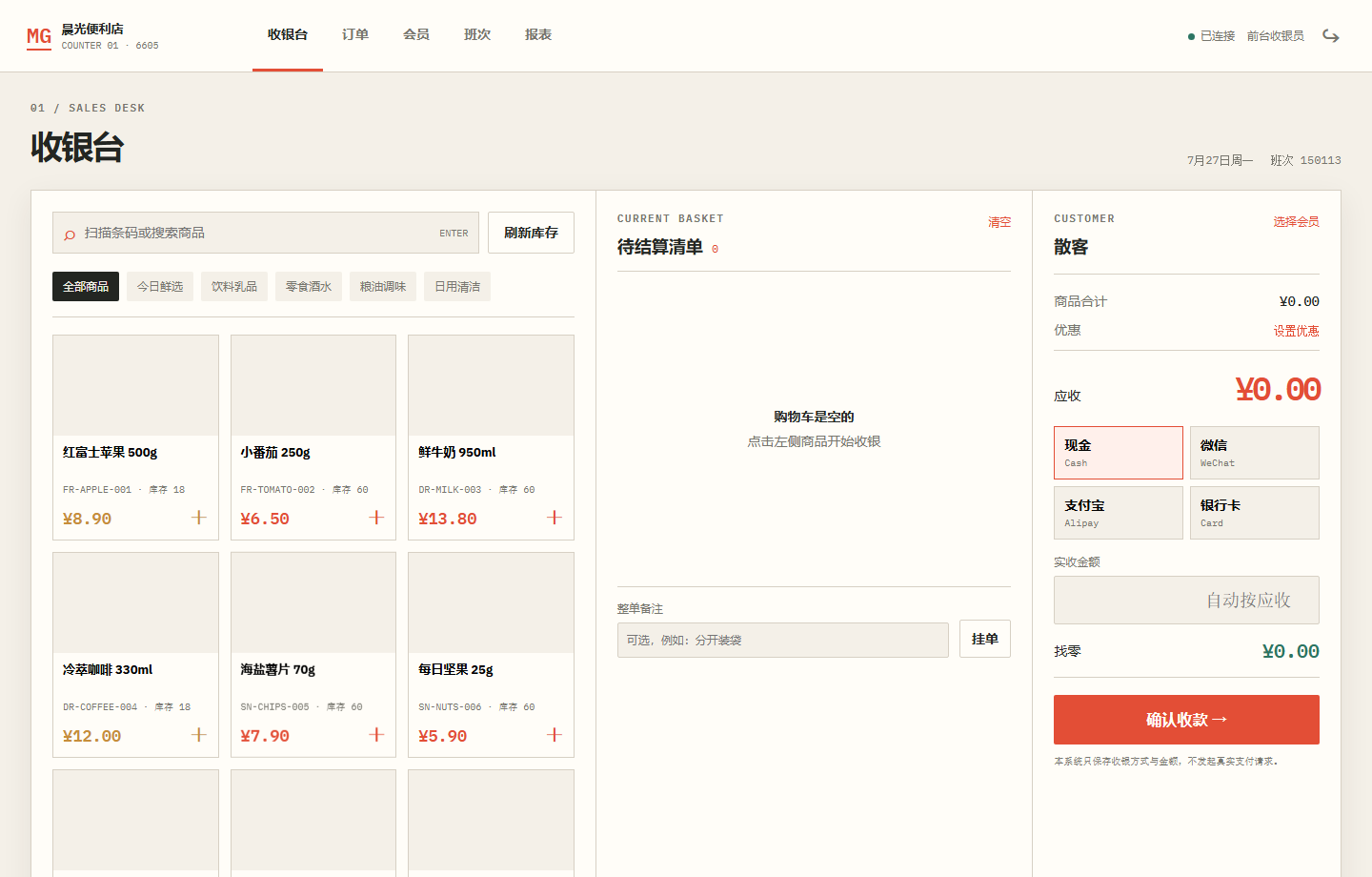Open the 收银台 tab
1372x877 pixels.
tap(288, 35)
